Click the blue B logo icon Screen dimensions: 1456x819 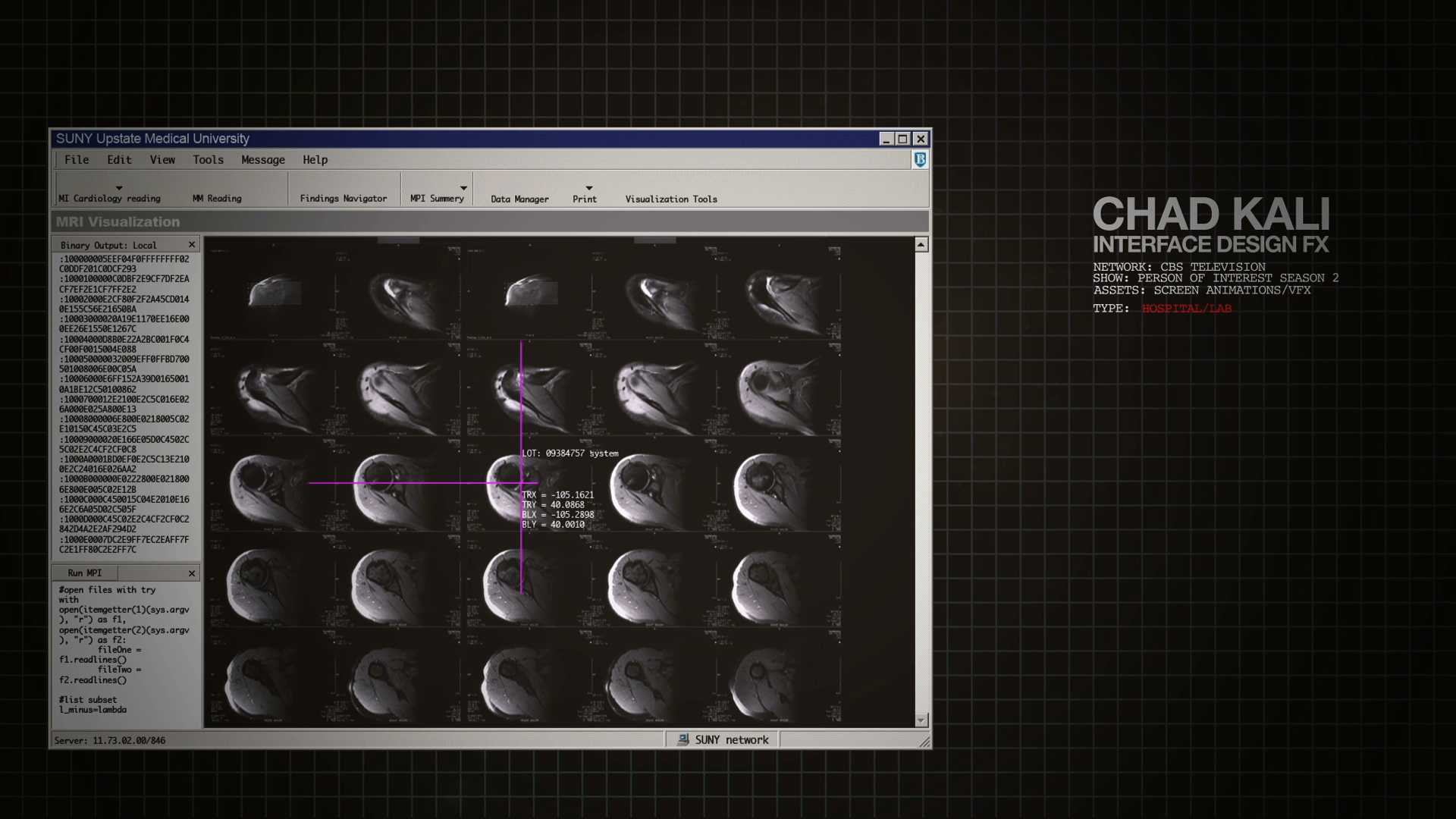coord(919,159)
